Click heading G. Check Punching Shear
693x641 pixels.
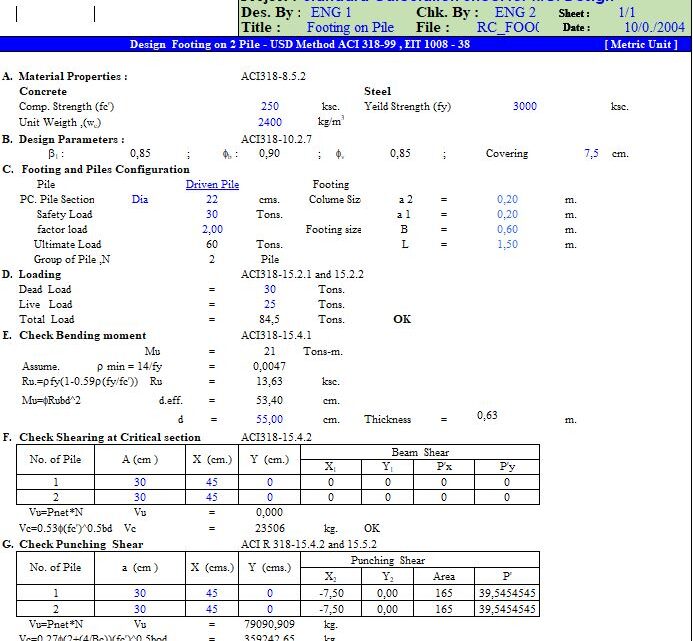(x=72, y=544)
